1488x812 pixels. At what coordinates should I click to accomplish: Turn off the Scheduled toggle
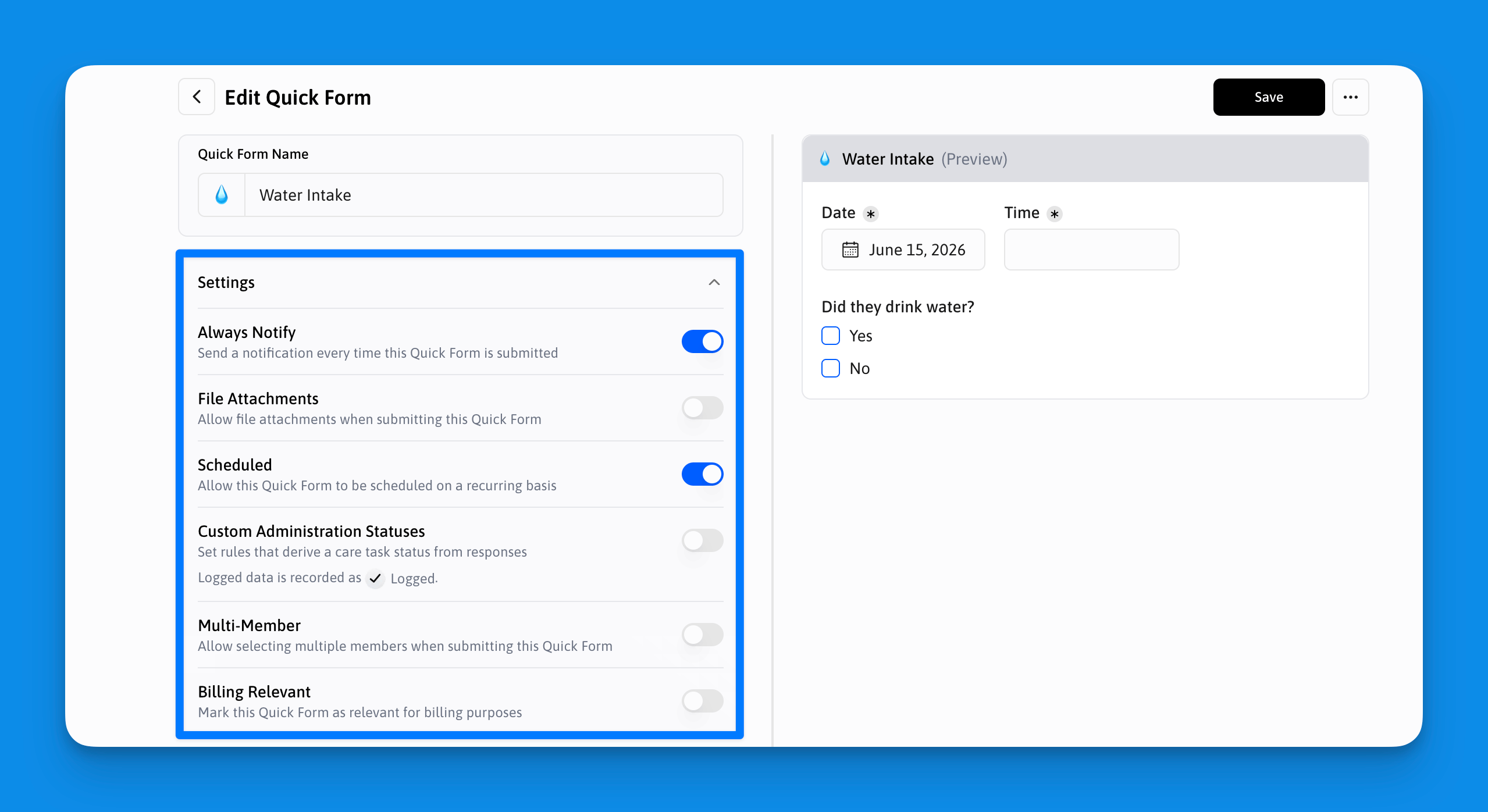702,474
